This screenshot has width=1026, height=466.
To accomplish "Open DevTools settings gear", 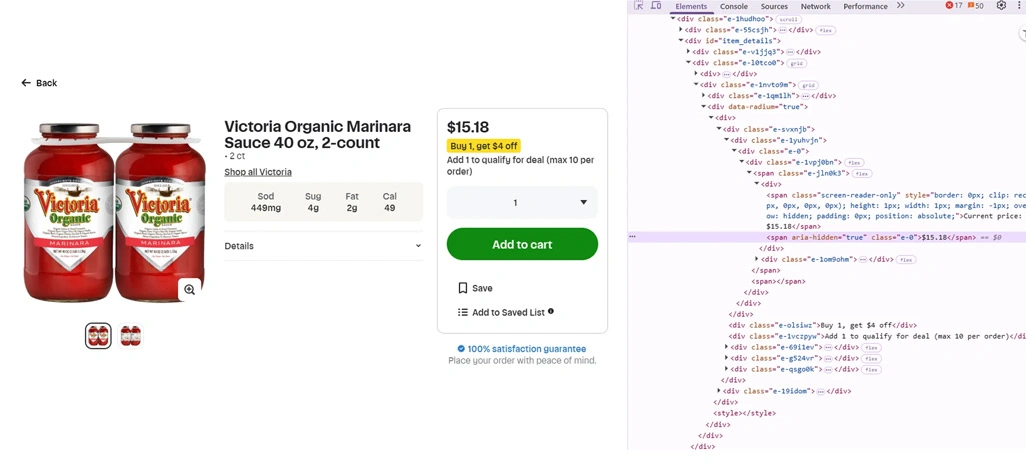I will (x=1001, y=5).
